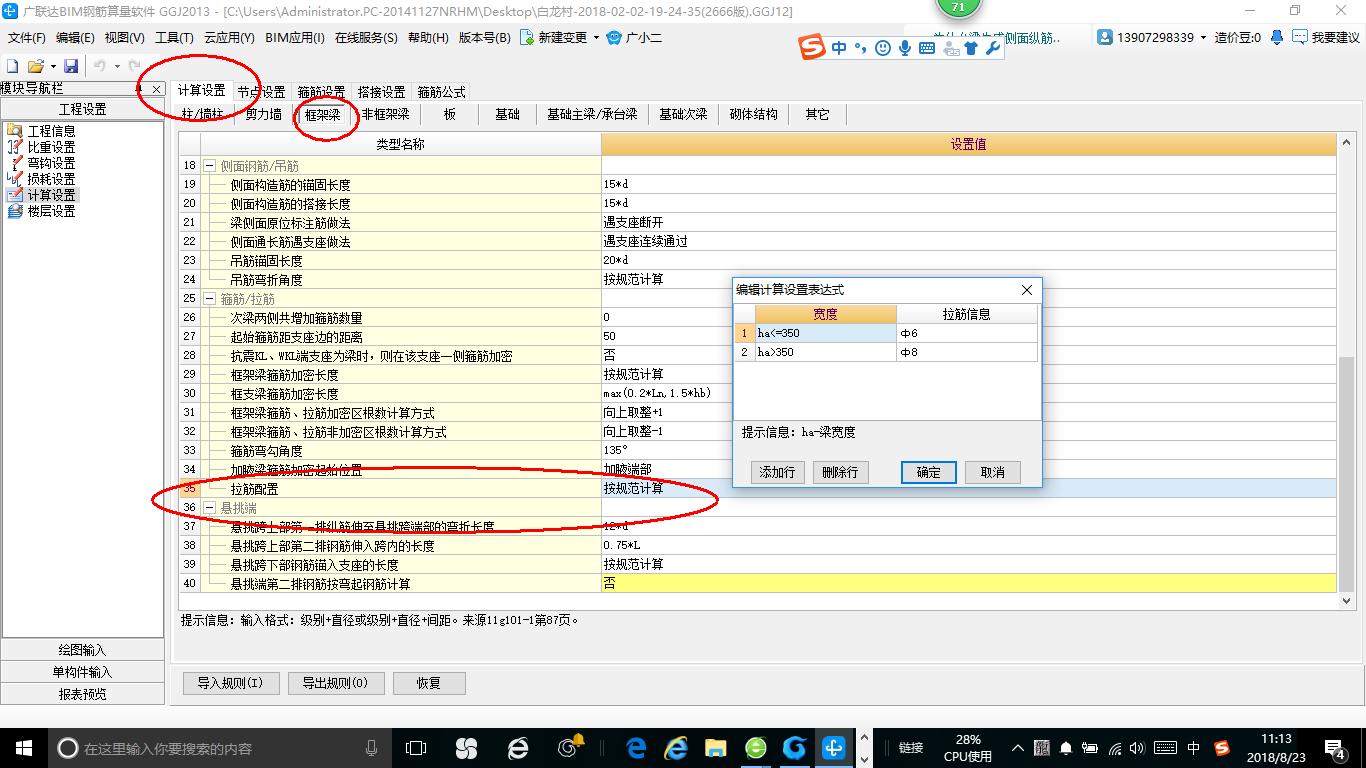Click the Sogou voice microphone icon

click(x=905, y=47)
